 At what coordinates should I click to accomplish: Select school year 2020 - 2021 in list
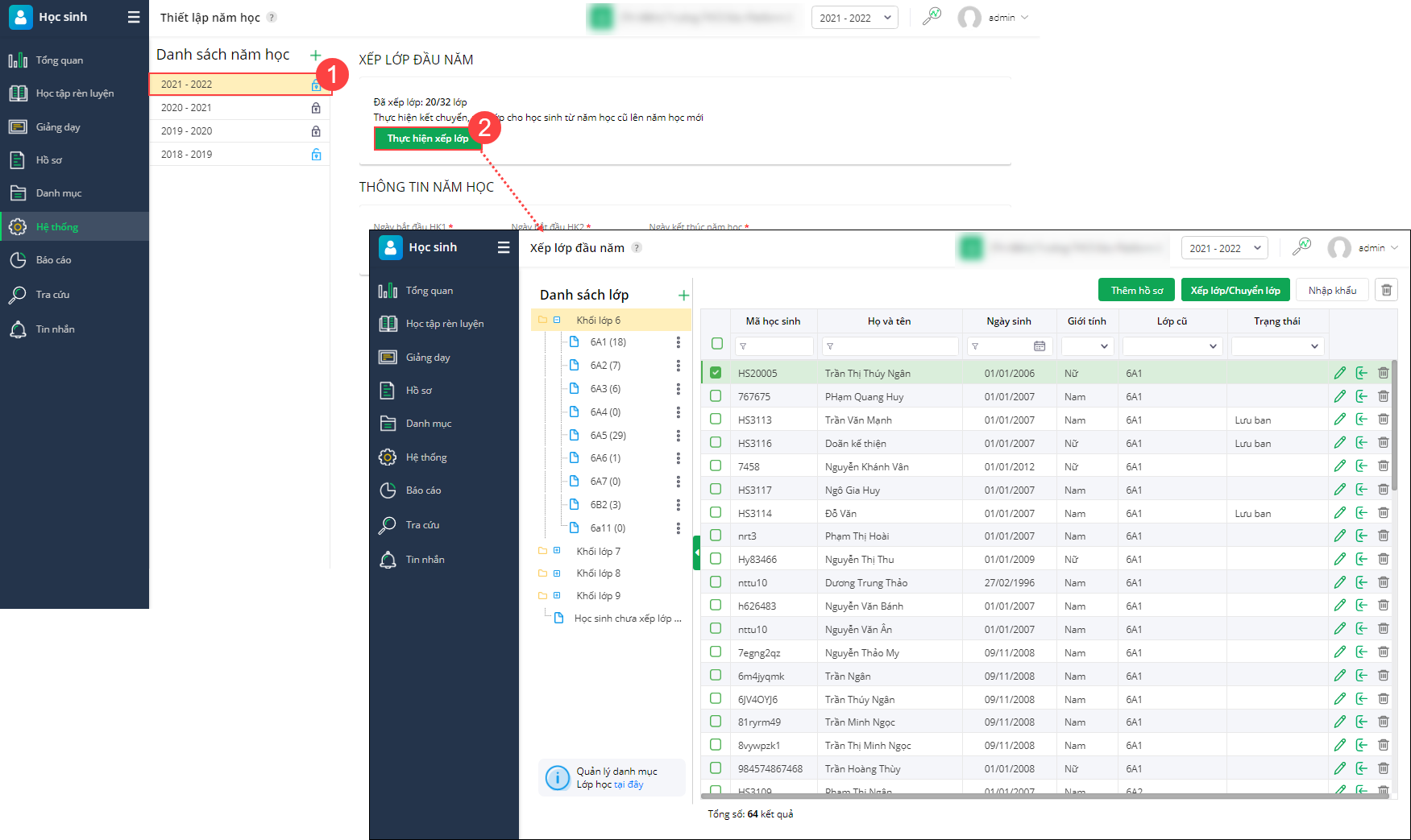click(239, 108)
